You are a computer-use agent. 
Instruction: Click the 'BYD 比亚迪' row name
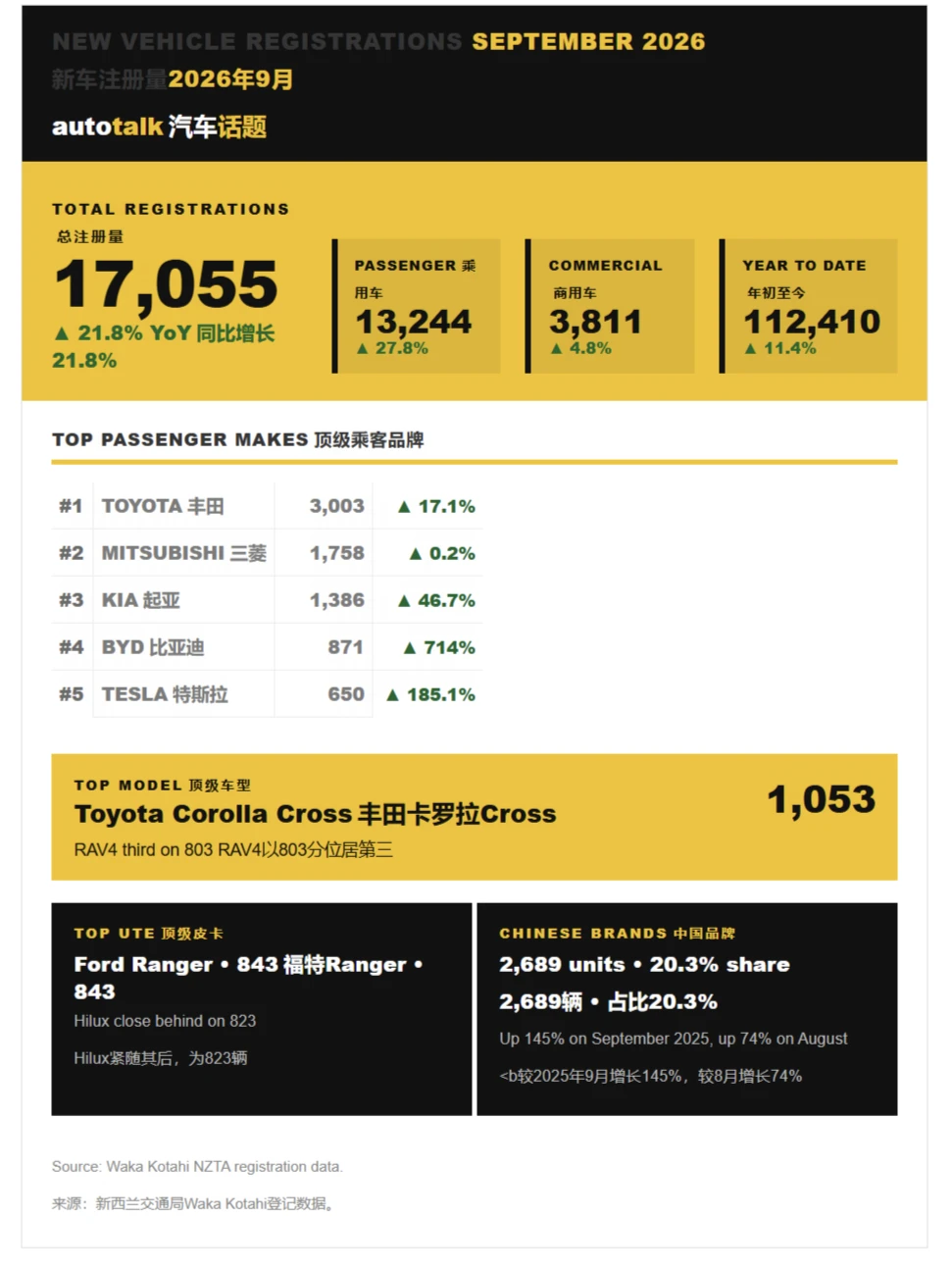(153, 647)
